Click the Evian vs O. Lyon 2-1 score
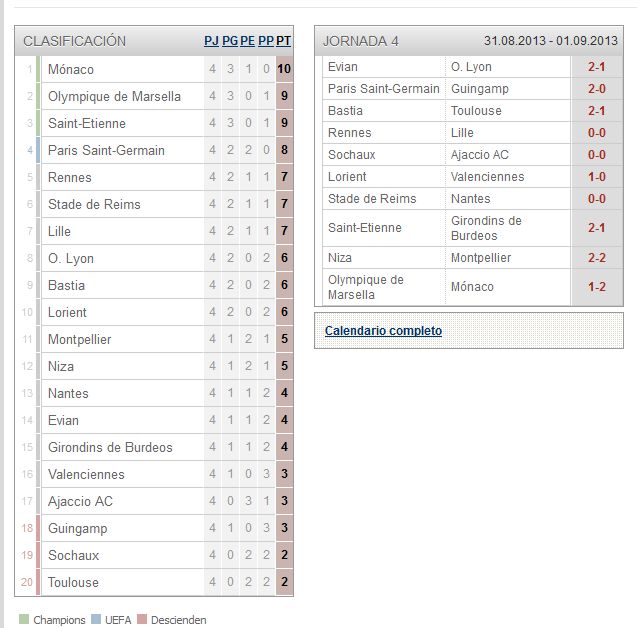This screenshot has width=637, height=628. click(596, 67)
